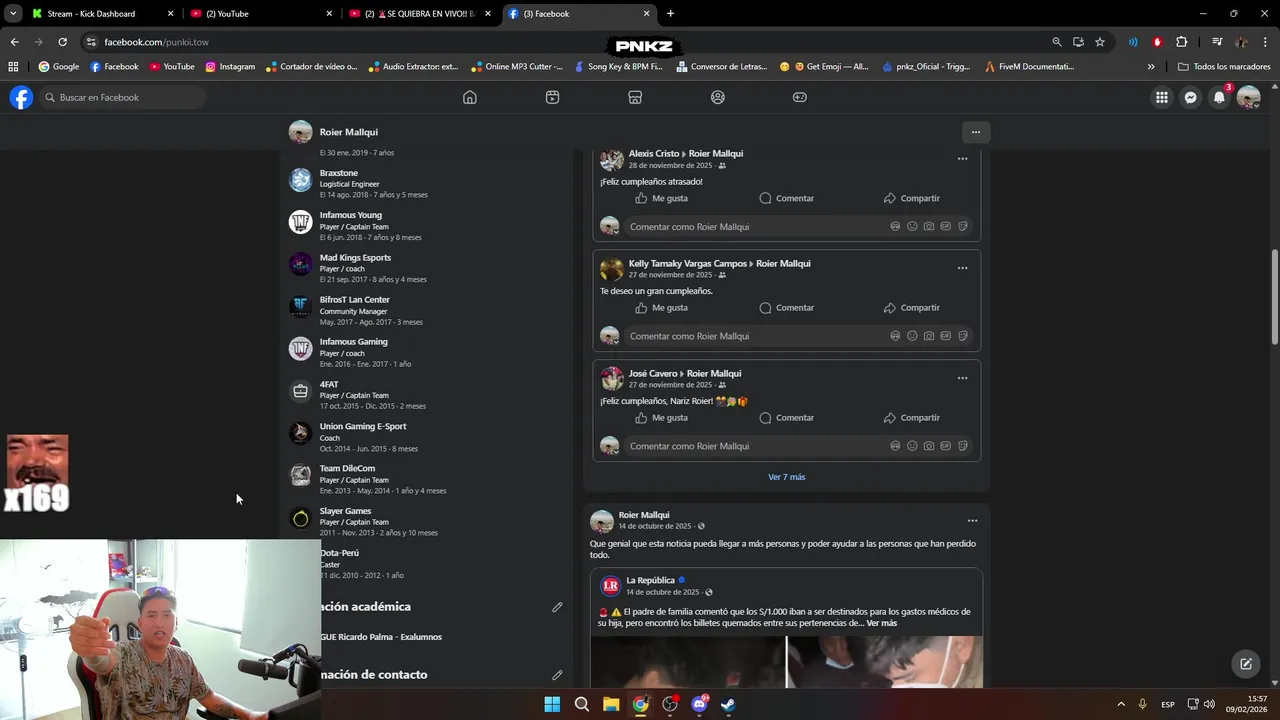Viewport: 1280px width, 720px height.
Task: Like Kelly Tamaky Vargas Campos post
Action: point(661,308)
